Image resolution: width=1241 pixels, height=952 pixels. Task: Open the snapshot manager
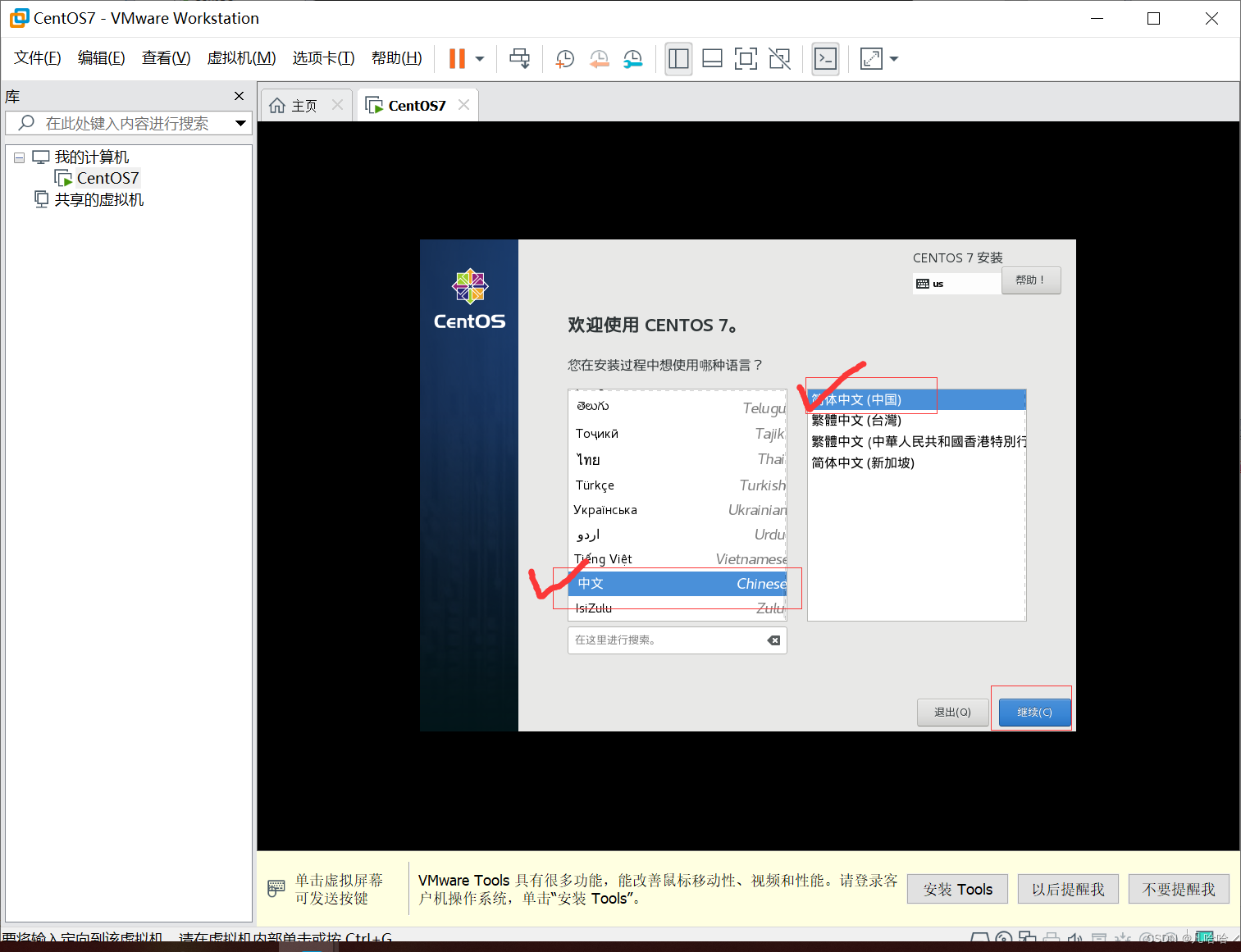632,58
